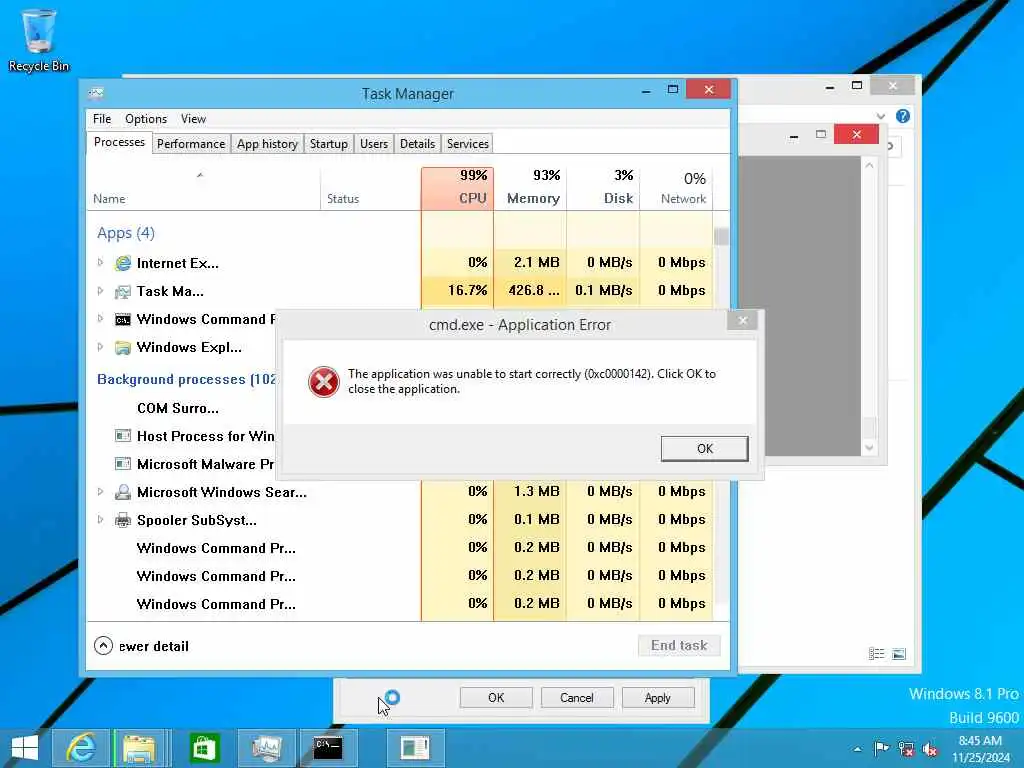This screenshot has width=1024, height=768.
Task: Expand the Task Manager process group
Action: (x=101, y=291)
